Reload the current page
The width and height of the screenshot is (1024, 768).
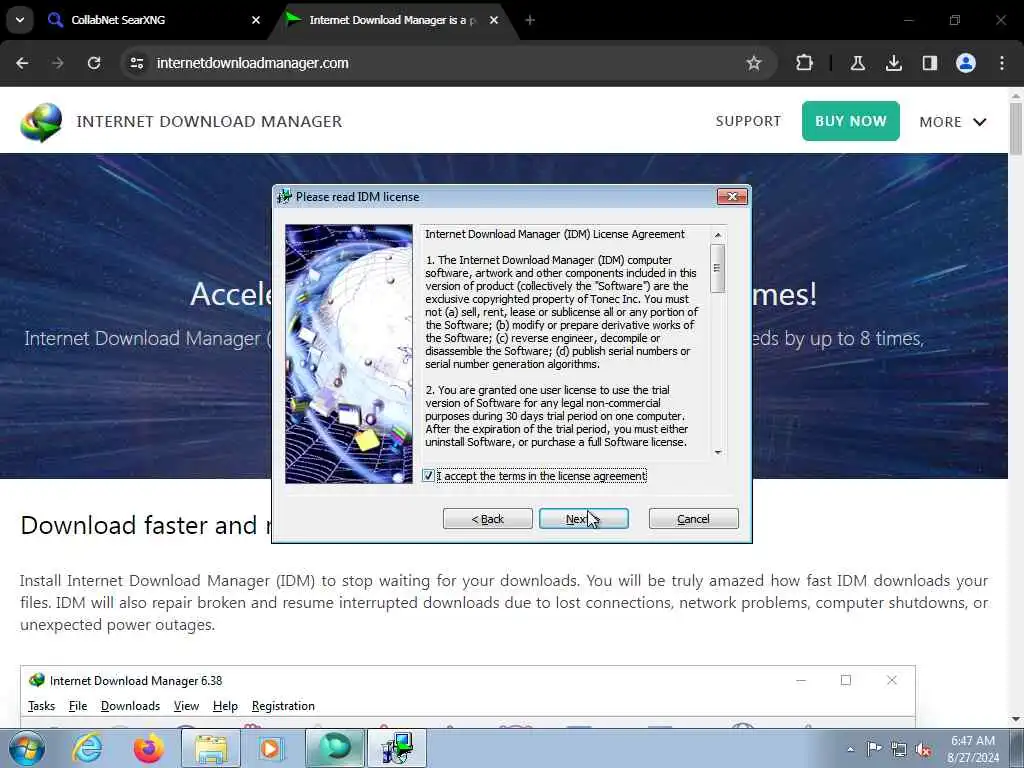tap(94, 63)
